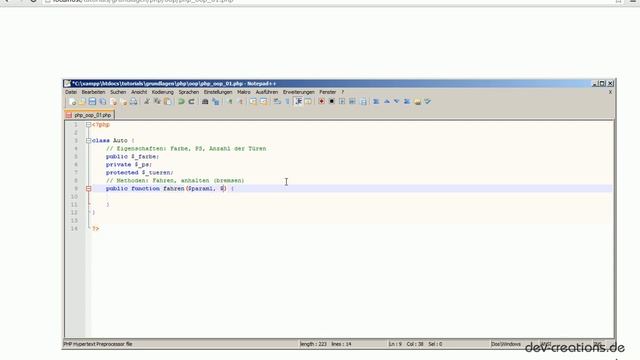Open the ? help menu

343,92
